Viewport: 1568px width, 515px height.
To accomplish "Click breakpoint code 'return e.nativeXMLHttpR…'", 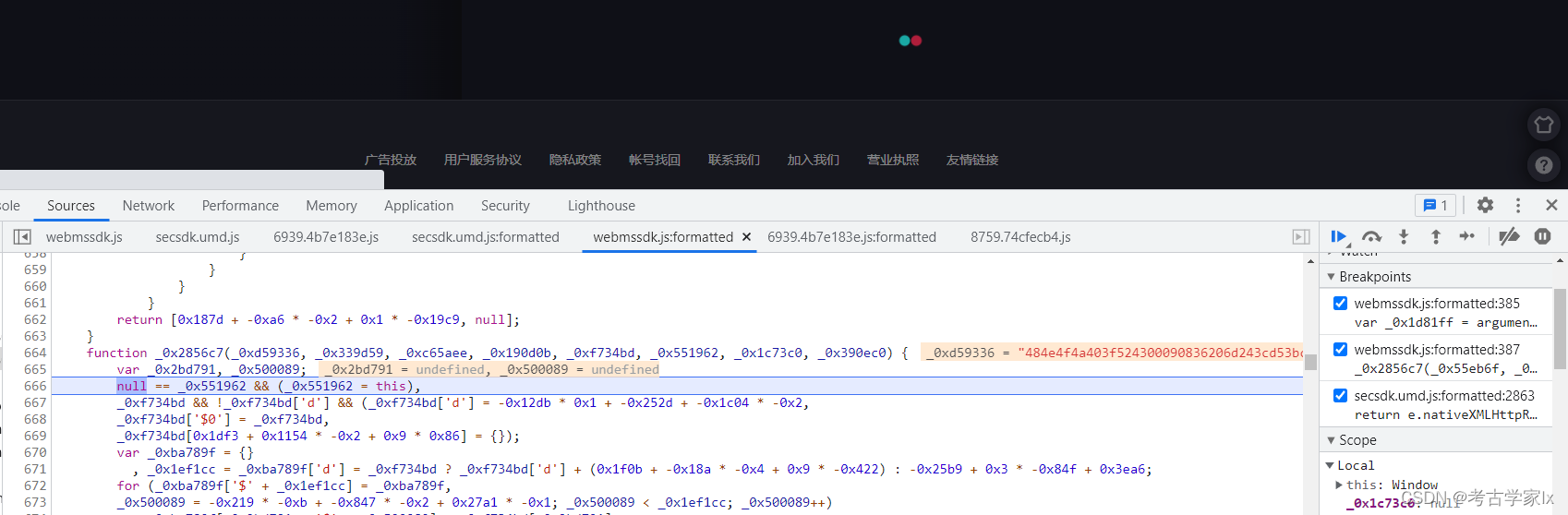I will click(x=1446, y=414).
